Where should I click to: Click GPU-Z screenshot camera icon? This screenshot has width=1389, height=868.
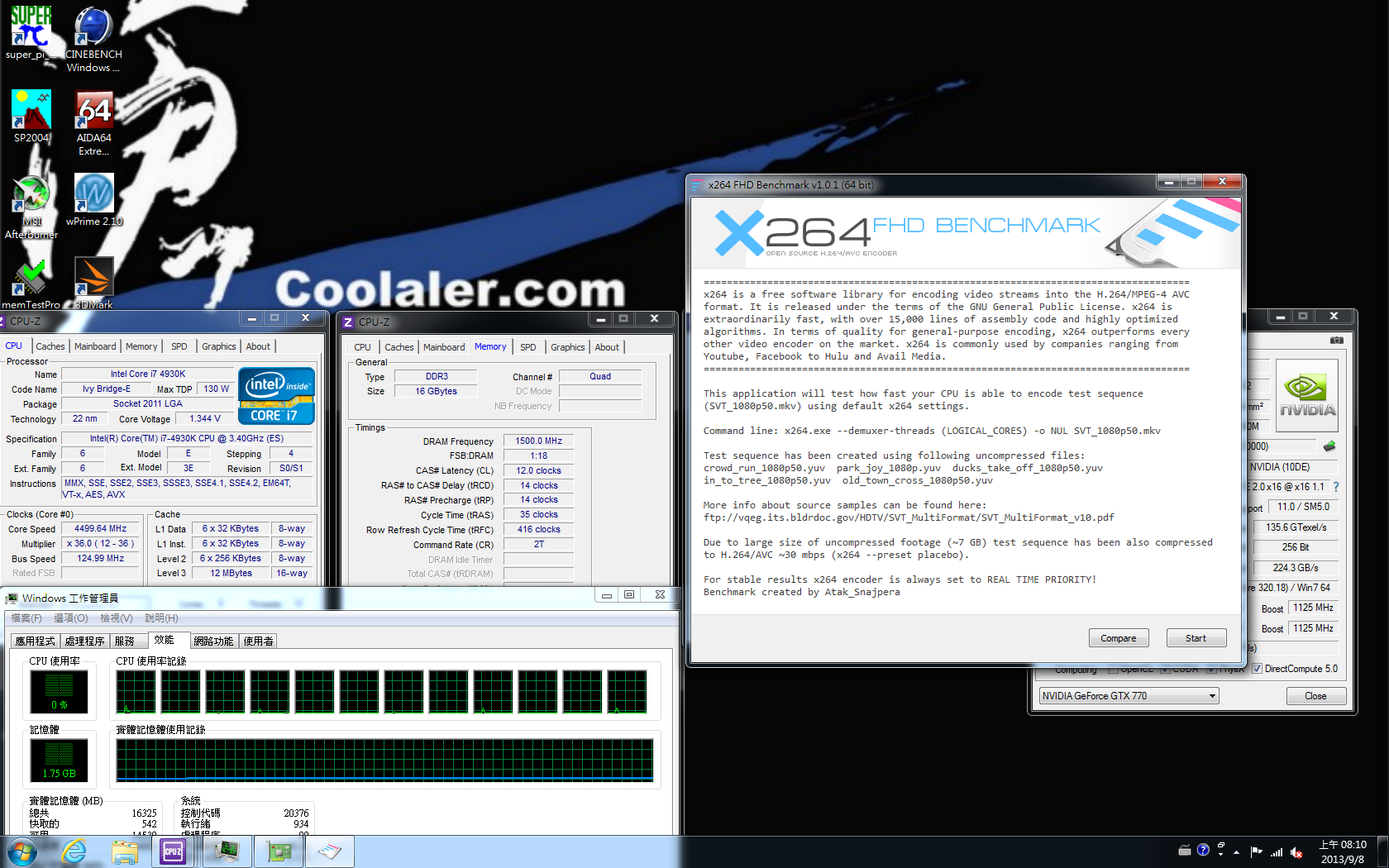(x=1337, y=340)
